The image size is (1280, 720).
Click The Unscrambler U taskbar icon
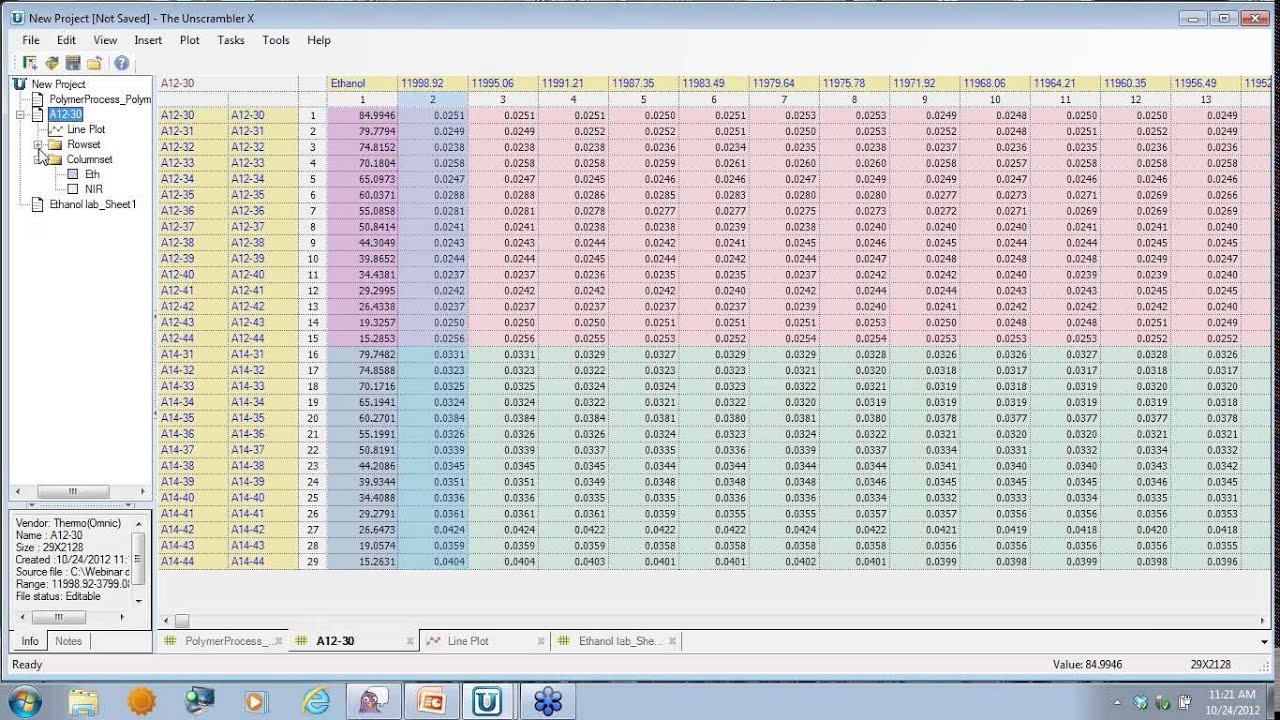[x=488, y=701]
